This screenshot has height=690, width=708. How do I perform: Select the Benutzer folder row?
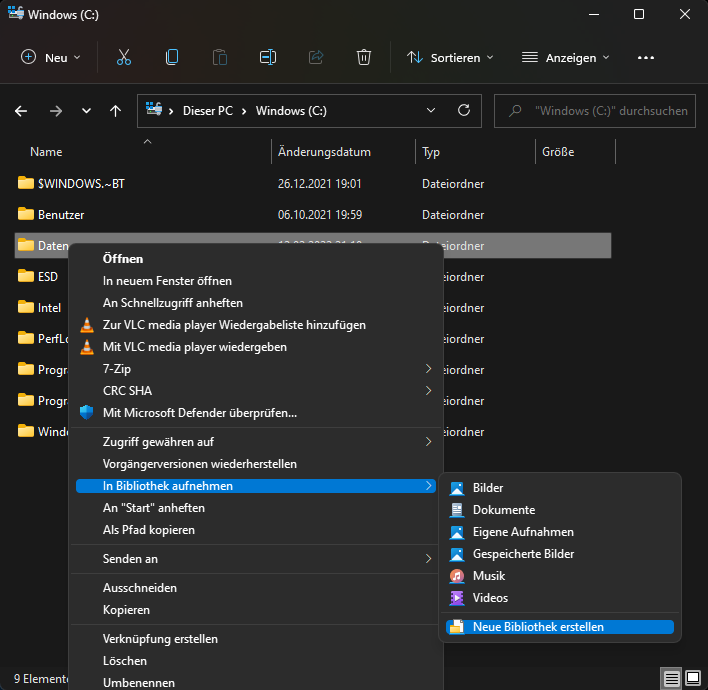[312, 214]
